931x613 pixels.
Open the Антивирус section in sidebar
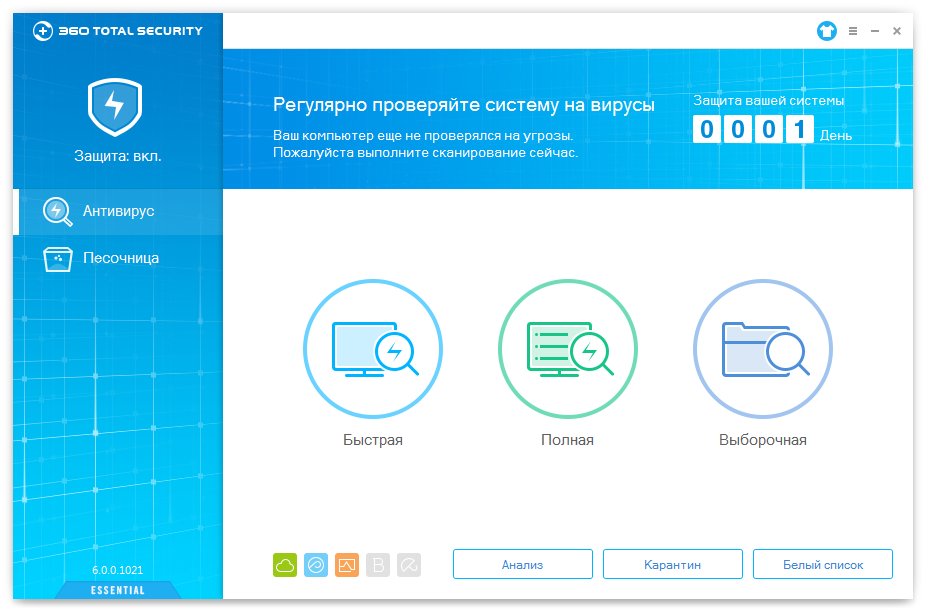[118, 211]
